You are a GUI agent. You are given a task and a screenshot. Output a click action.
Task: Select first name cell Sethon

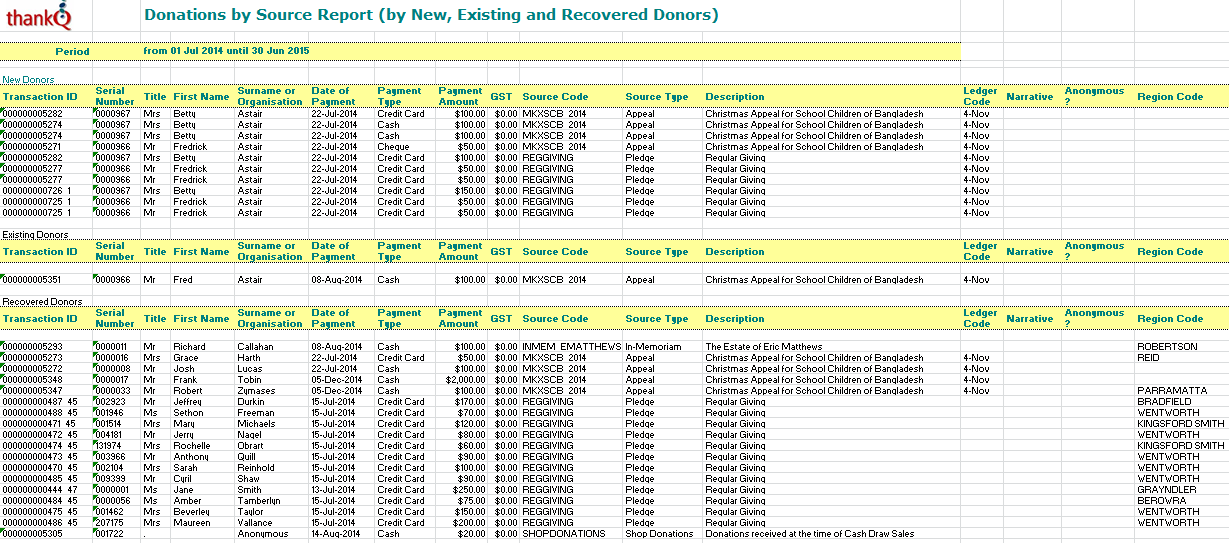(187, 413)
